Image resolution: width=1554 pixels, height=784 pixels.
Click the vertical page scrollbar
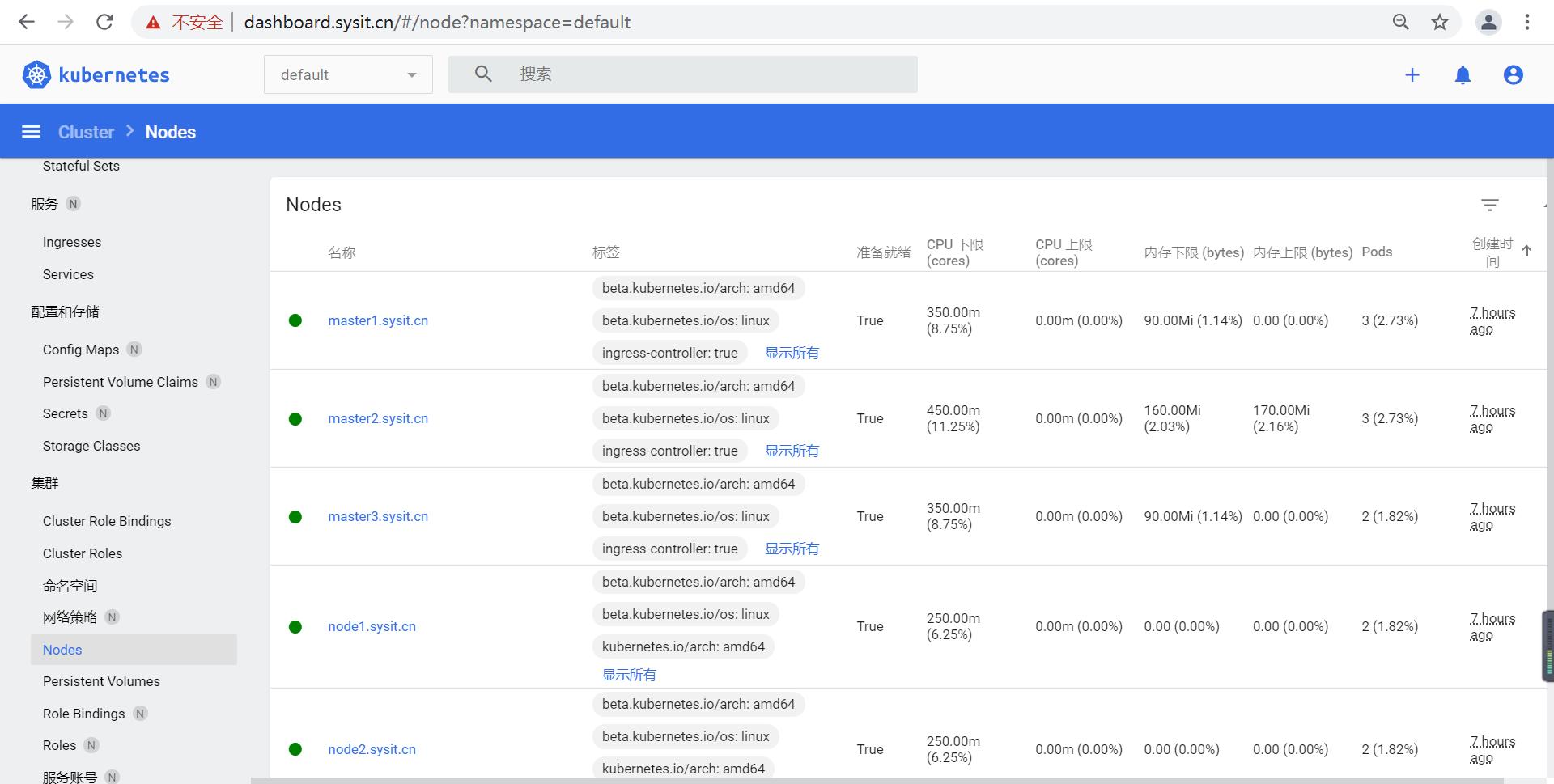(1544, 643)
